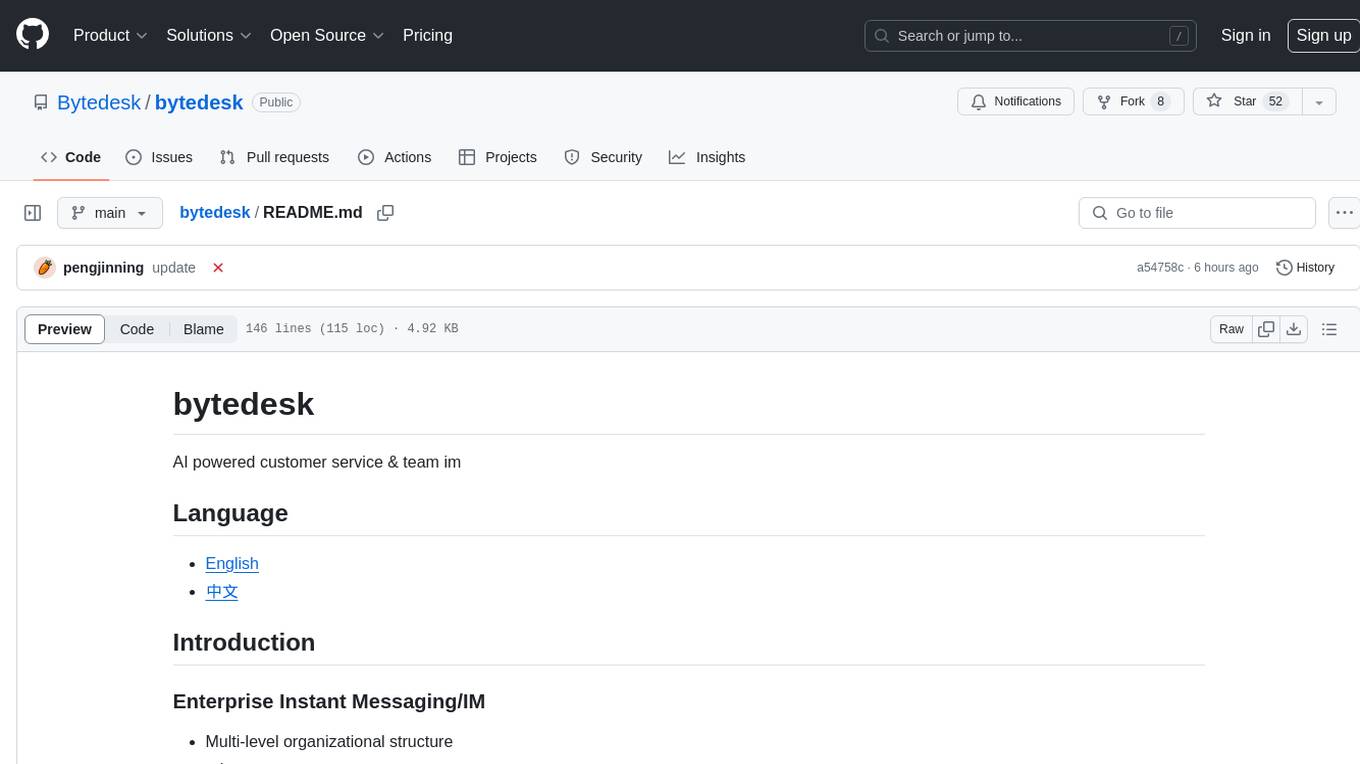Expand the file tree side panel
This screenshot has width=1360, height=764.
[32, 213]
